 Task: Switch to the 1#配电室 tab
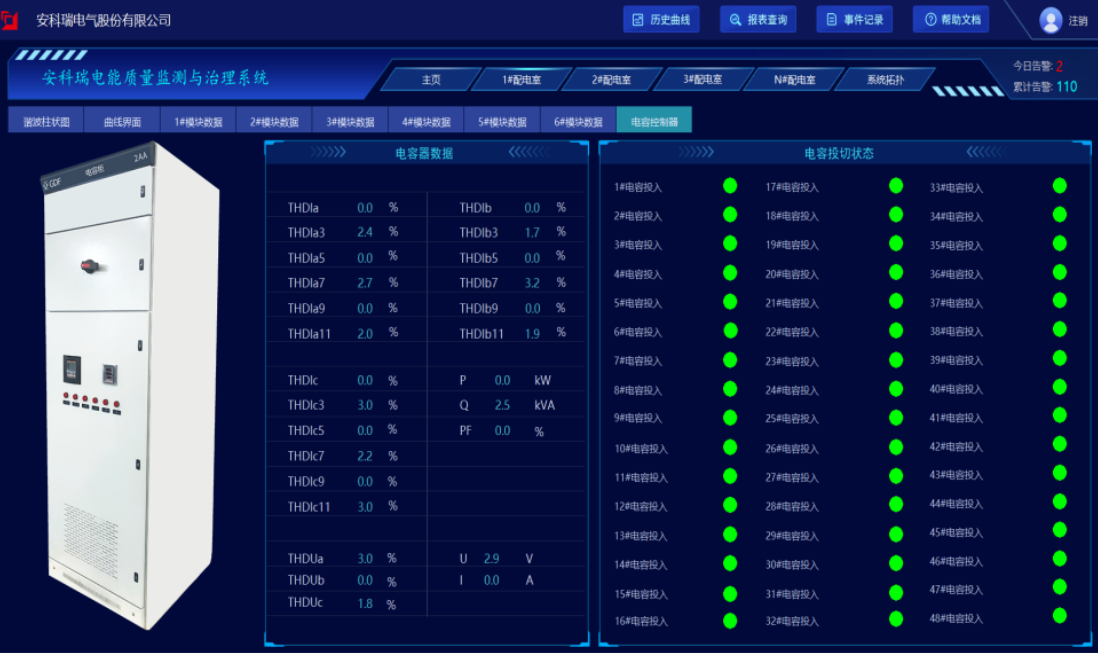(521, 80)
